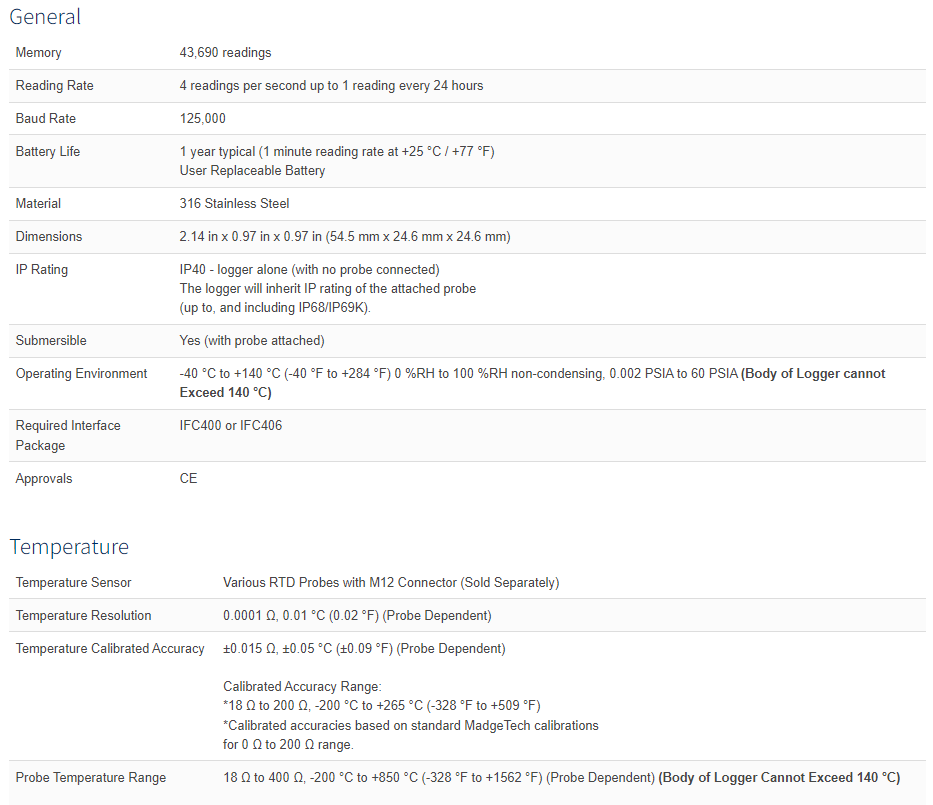Click the Probe Temperature Range label

[91, 778]
